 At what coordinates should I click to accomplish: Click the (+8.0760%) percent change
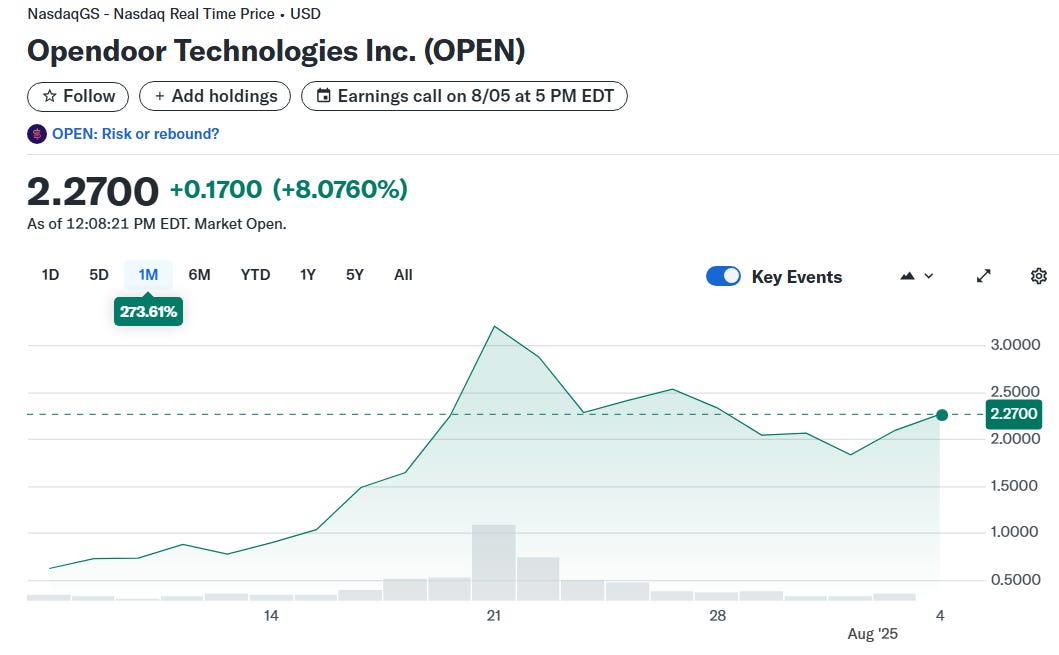pyautogui.click(x=340, y=190)
